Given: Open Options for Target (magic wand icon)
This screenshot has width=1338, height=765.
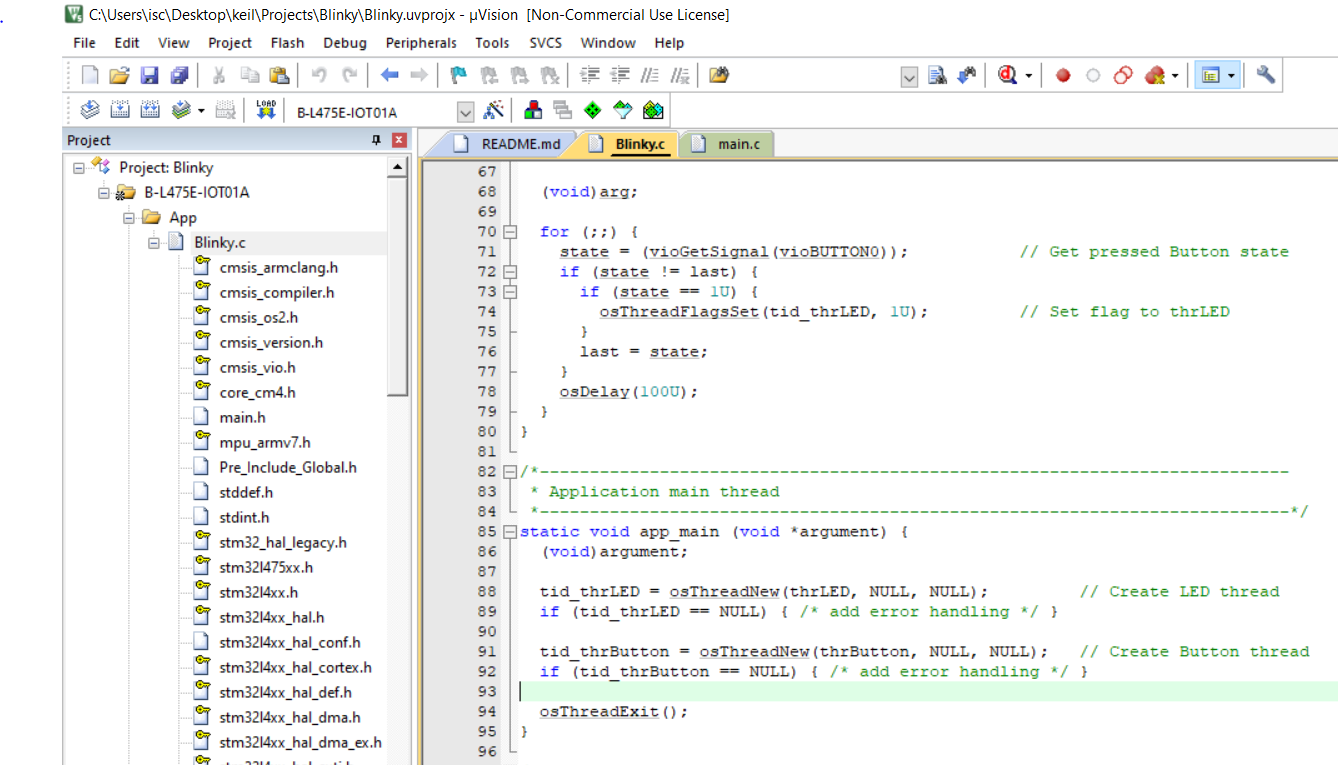Looking at the screenshot, I should pyautogui.click(x=494, y=111).
